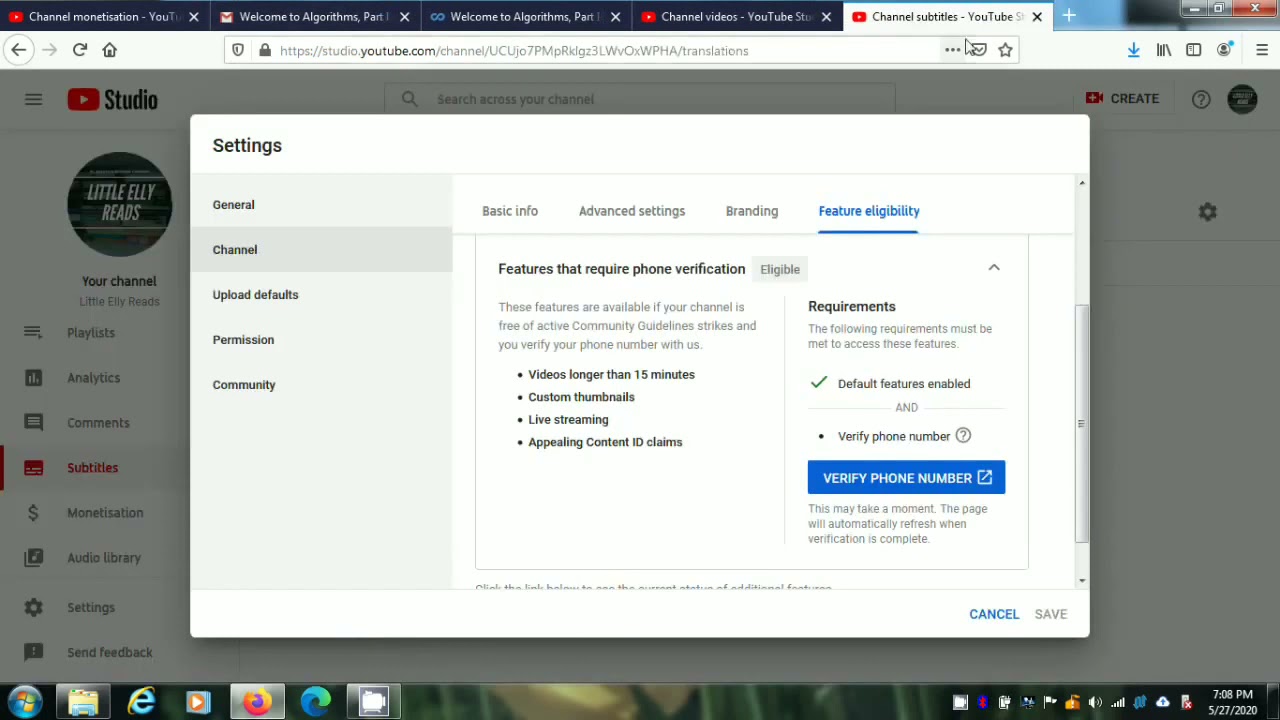Viewport: 1280px width, 720px height.
Task: Click the Little Elly Reads channel thumbnail
Action: point(119,205)
